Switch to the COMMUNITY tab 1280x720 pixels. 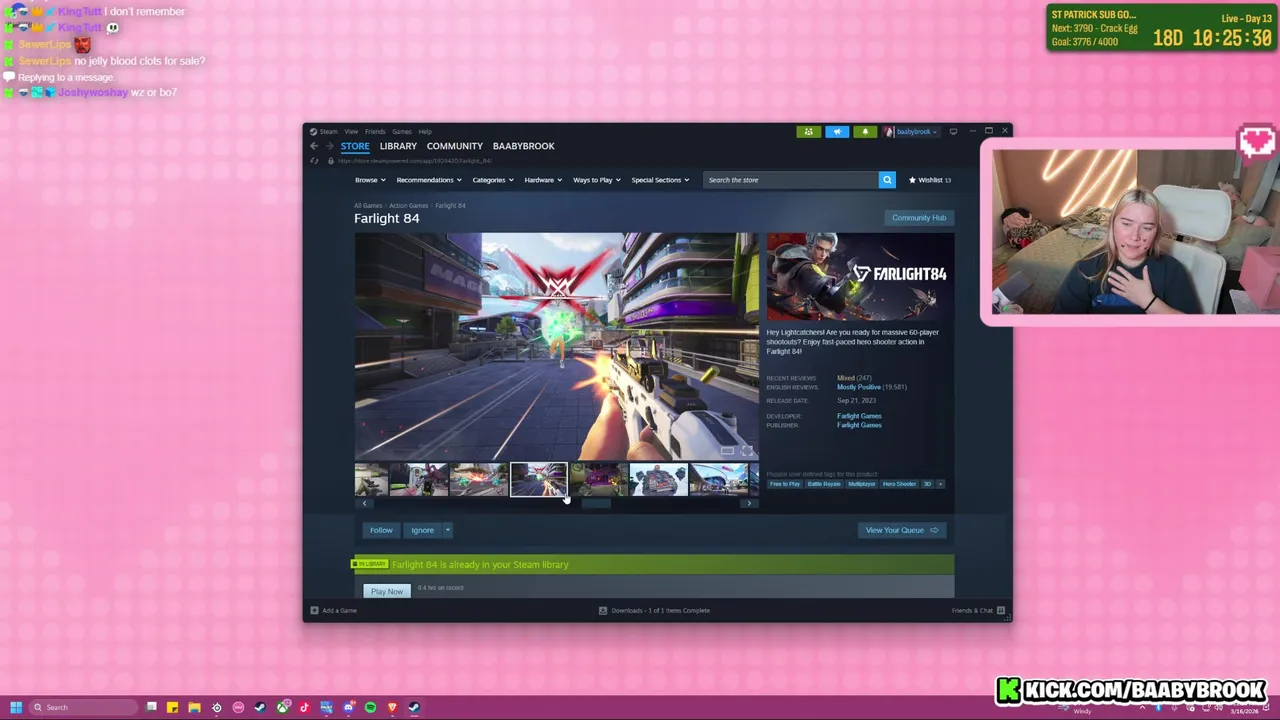[x=455, y=146]
